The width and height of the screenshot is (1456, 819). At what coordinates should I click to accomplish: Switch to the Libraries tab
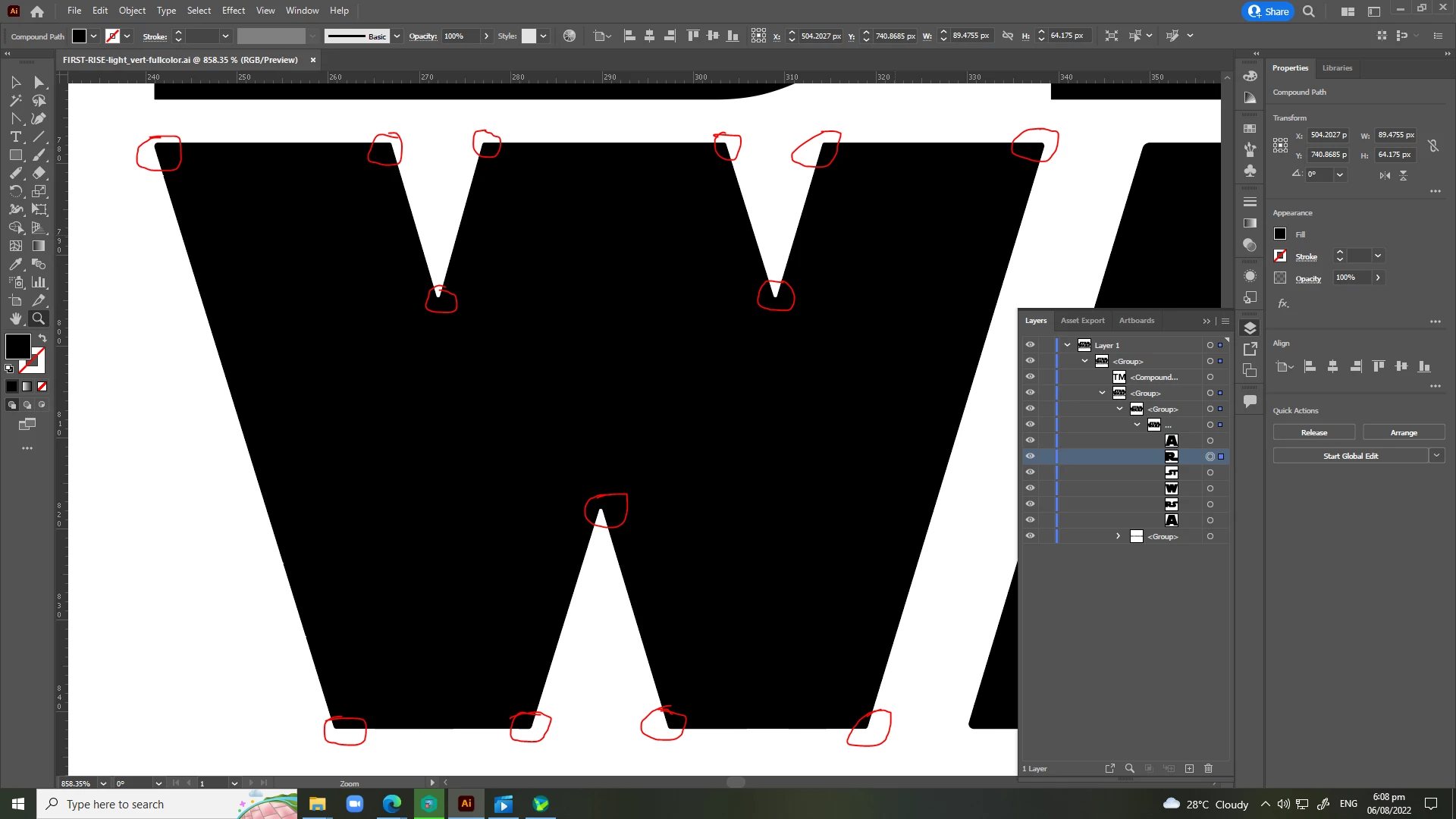pos(1337,67)
